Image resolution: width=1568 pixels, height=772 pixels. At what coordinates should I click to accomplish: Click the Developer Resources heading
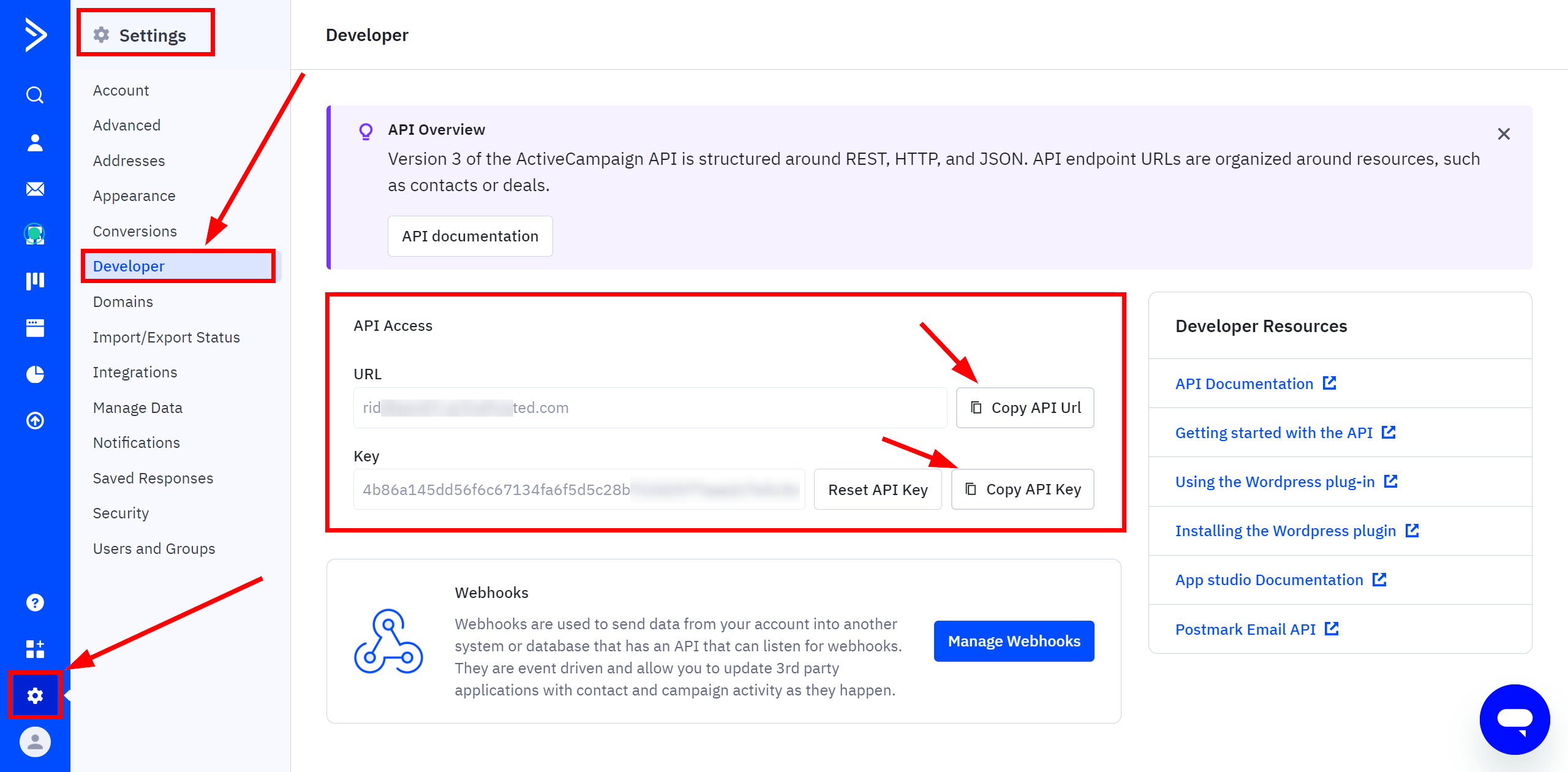[x=1261, y=326]
